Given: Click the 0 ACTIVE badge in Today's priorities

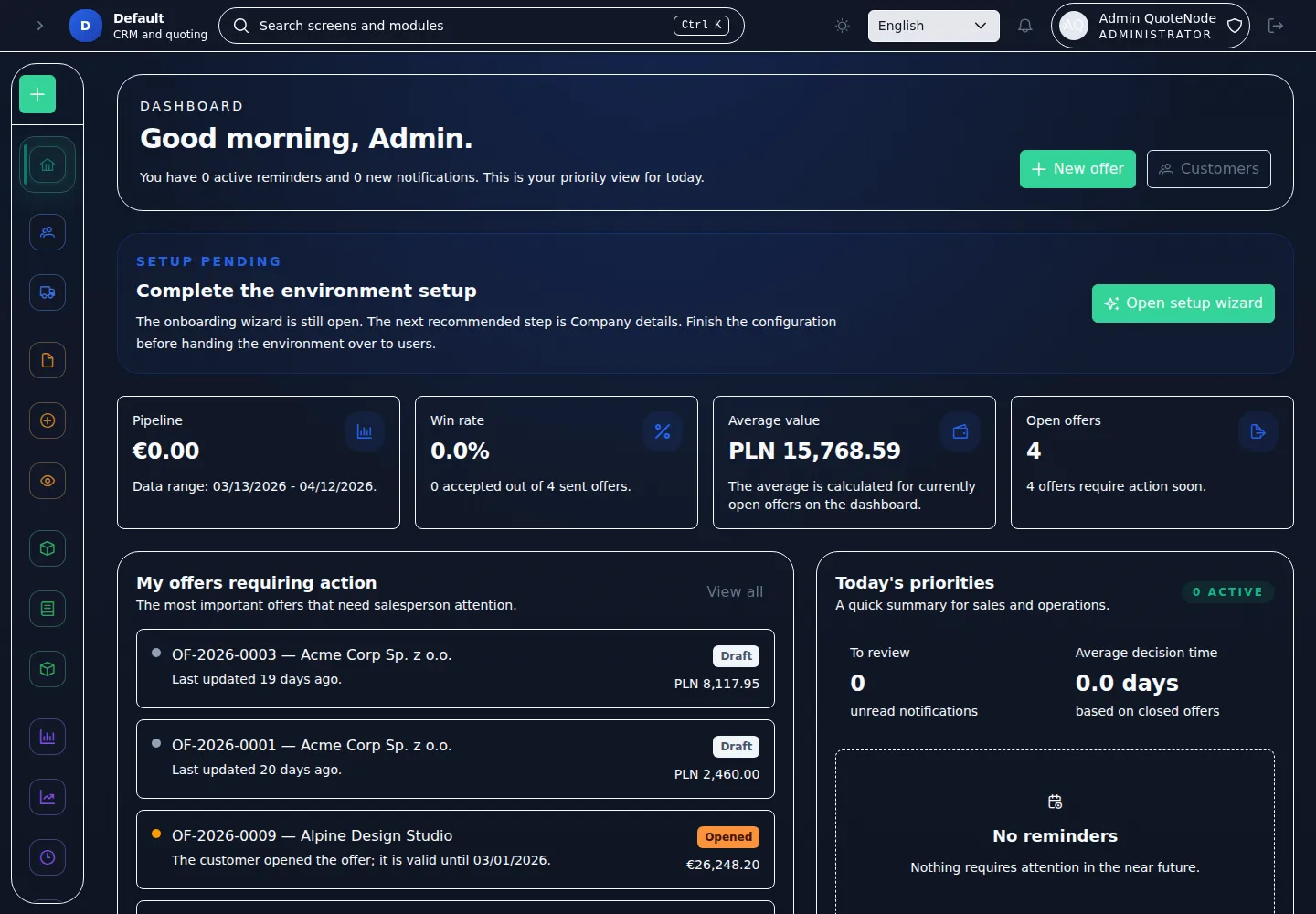Looking at the screenshot, I should point(1228,591).
